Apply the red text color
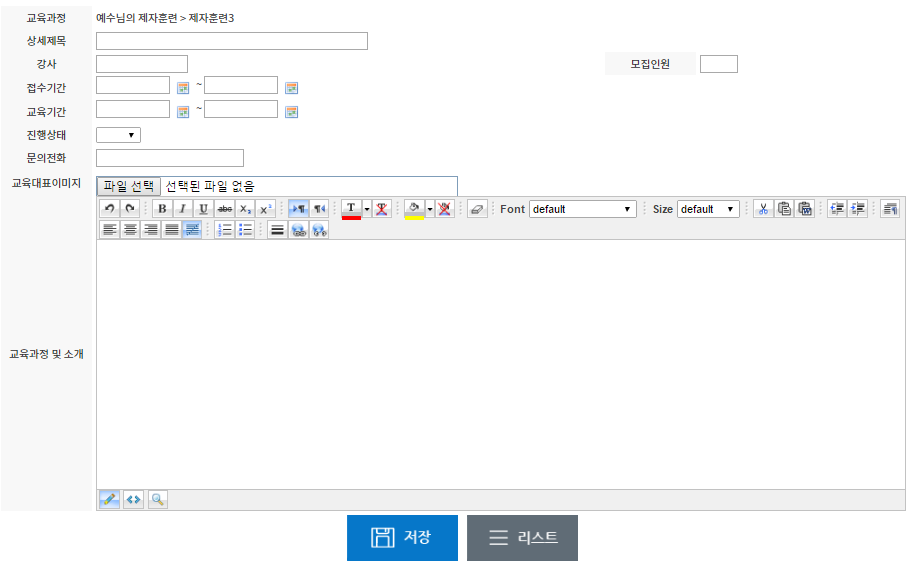 351,209
